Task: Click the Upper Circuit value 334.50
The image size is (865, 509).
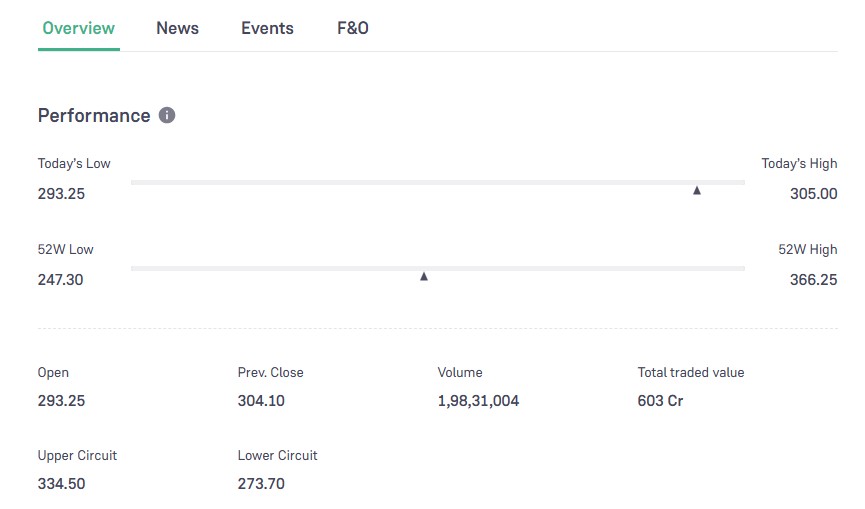Action: point(61,484)
